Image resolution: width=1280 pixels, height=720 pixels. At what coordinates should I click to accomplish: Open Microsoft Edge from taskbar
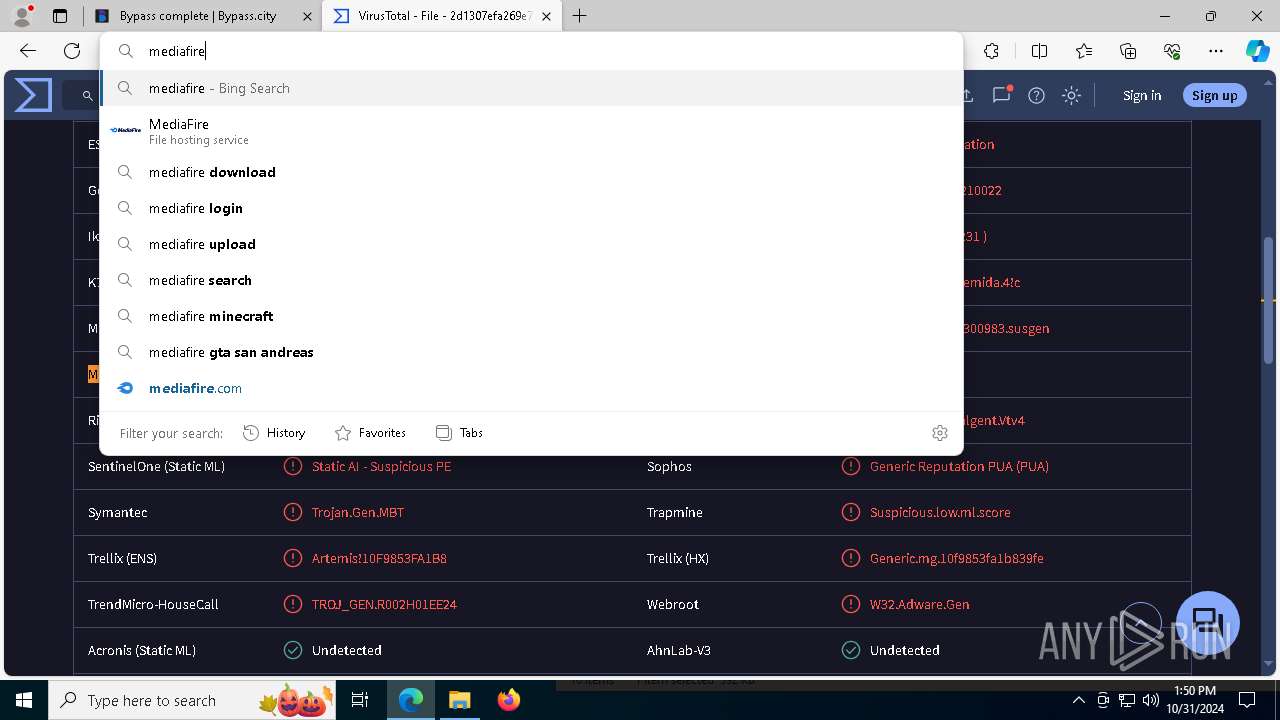click(411, 700)
